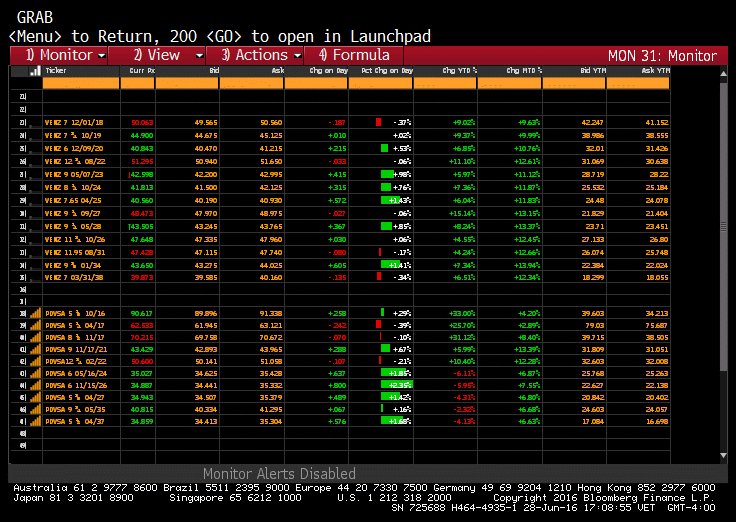Click orange input field under Chg on Day

pyautogui.click(x=316, y=83)
